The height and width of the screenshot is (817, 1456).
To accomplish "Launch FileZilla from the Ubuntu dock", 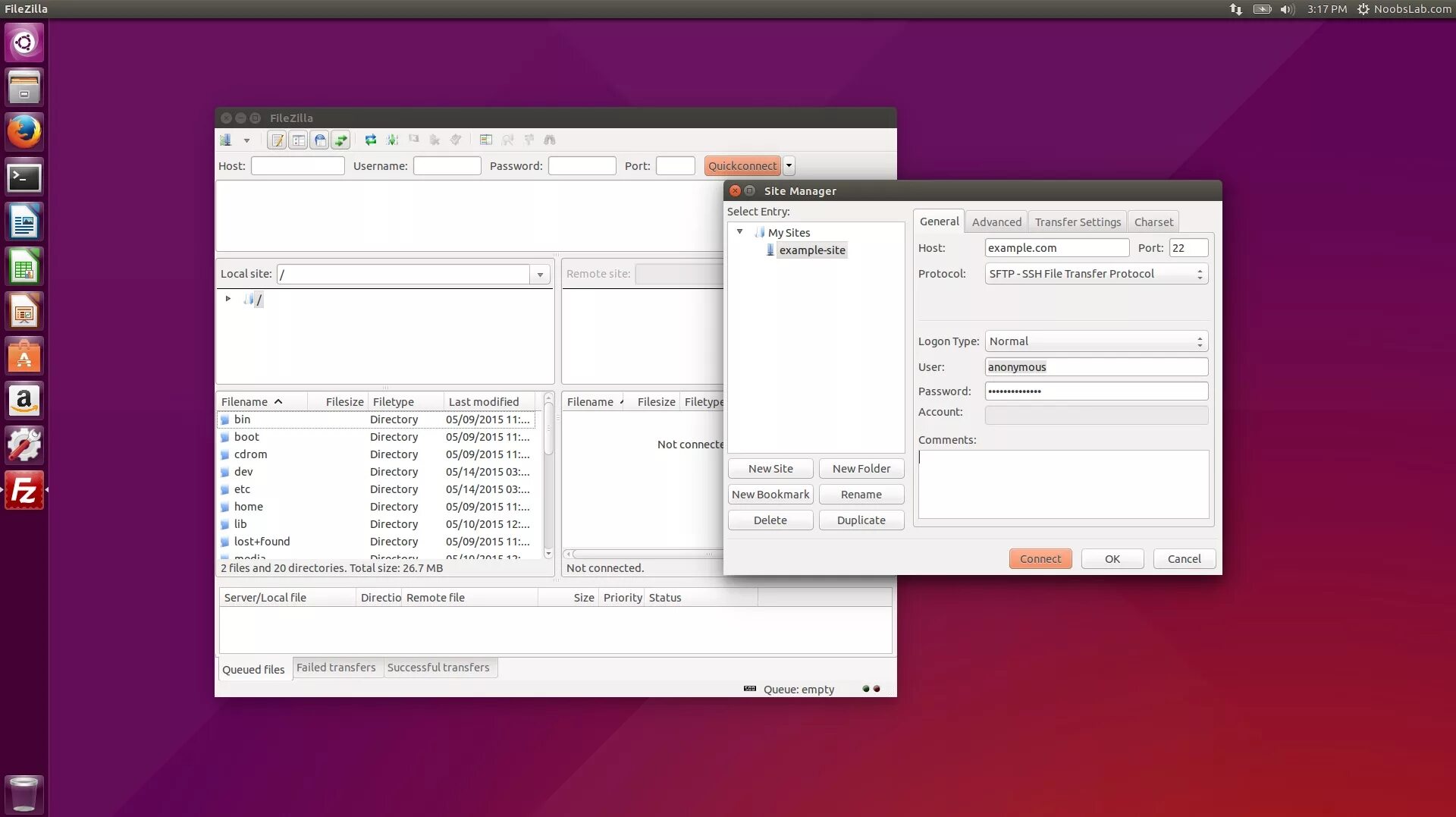I will click(x=24, y=491).
